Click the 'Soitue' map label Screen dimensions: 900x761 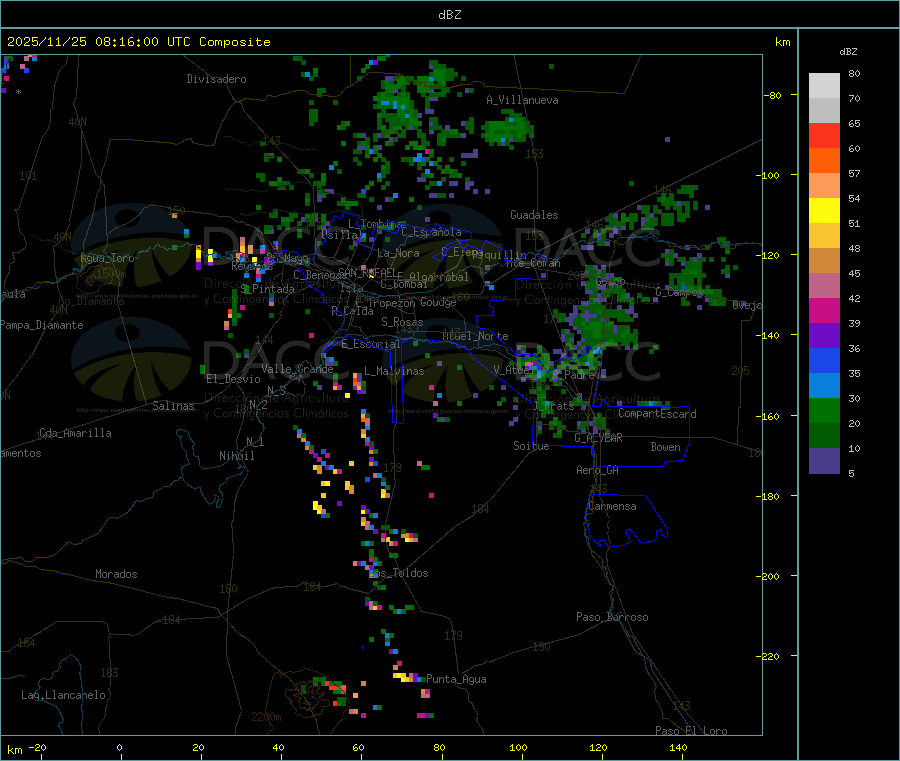click(531, 446)
